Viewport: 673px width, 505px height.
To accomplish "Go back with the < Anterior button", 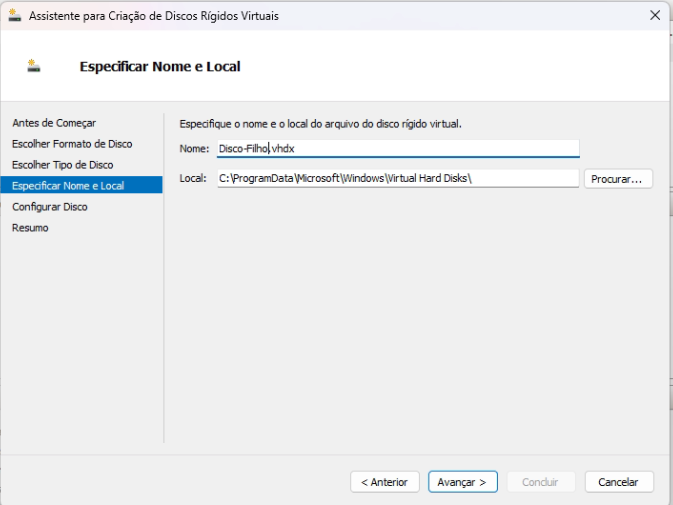I will coord(385,482).
